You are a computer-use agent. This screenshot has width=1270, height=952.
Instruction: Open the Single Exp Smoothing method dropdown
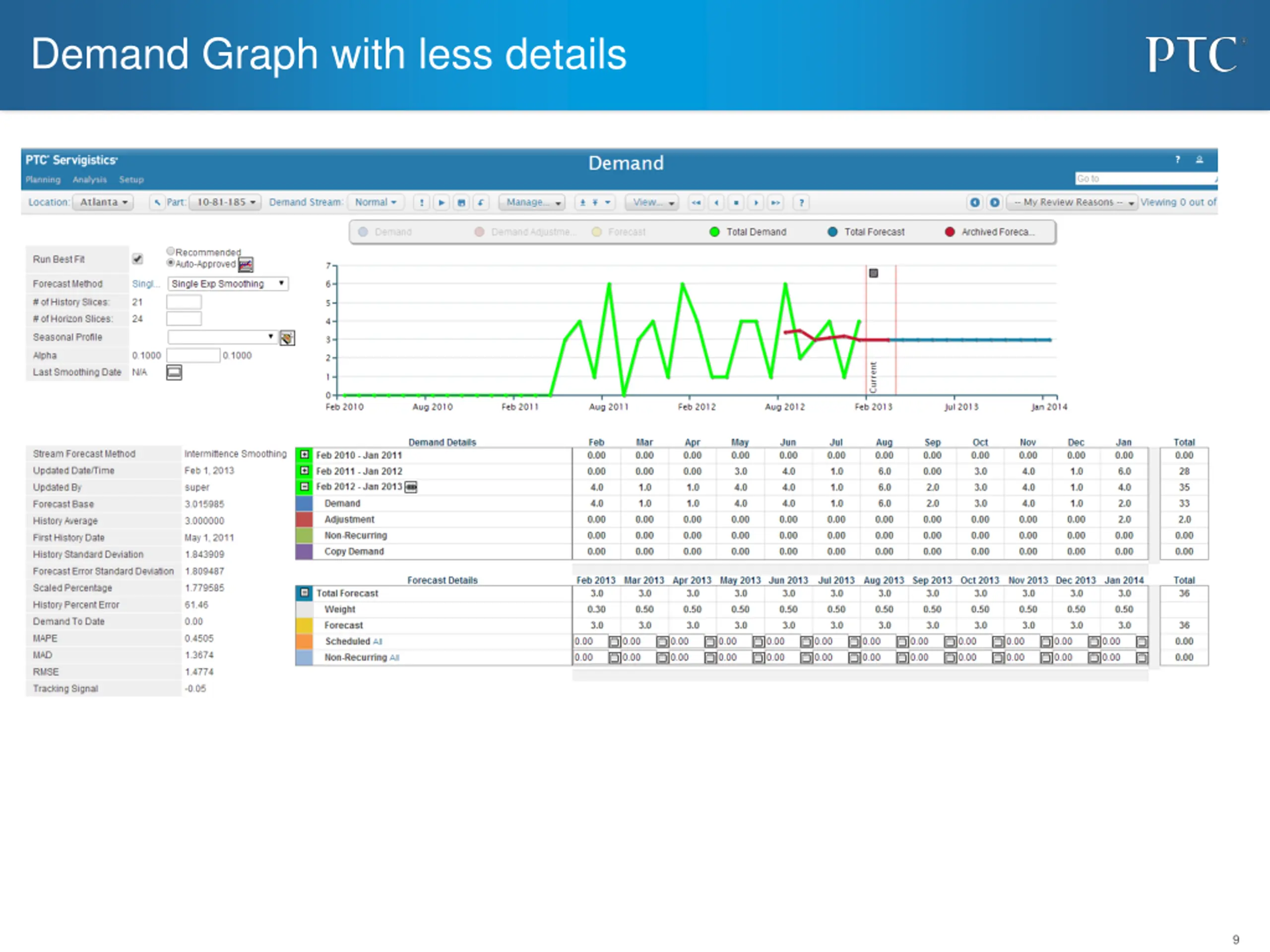(x=228, y=284)
